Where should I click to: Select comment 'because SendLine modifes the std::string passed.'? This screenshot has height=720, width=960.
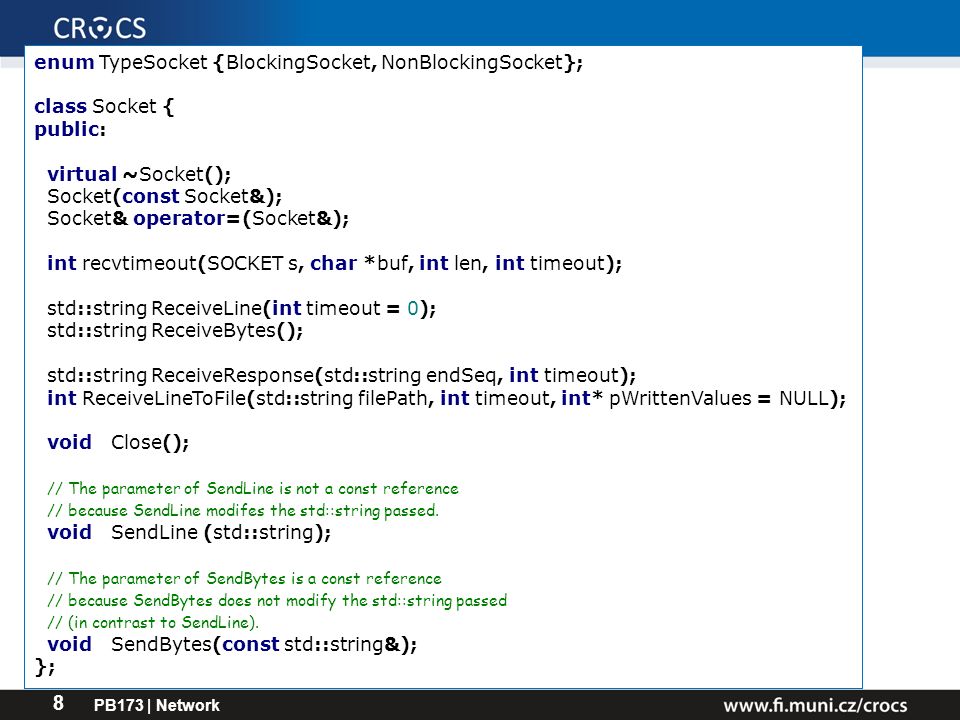(243, 511)
